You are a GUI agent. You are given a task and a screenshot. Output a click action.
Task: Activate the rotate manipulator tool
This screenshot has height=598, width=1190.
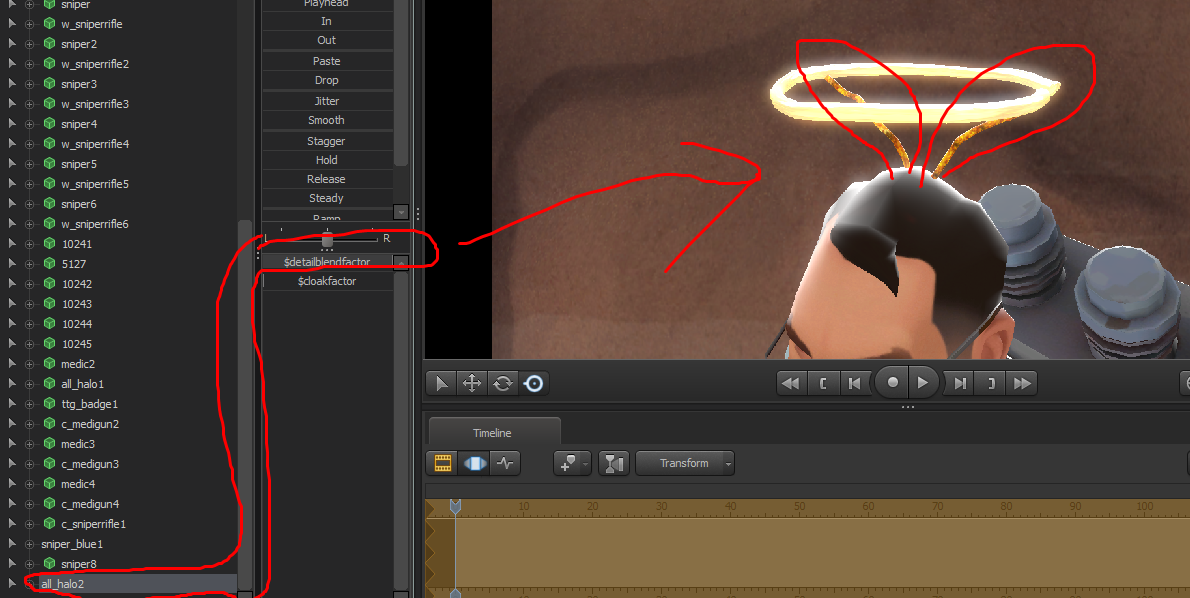click(502, 383)
